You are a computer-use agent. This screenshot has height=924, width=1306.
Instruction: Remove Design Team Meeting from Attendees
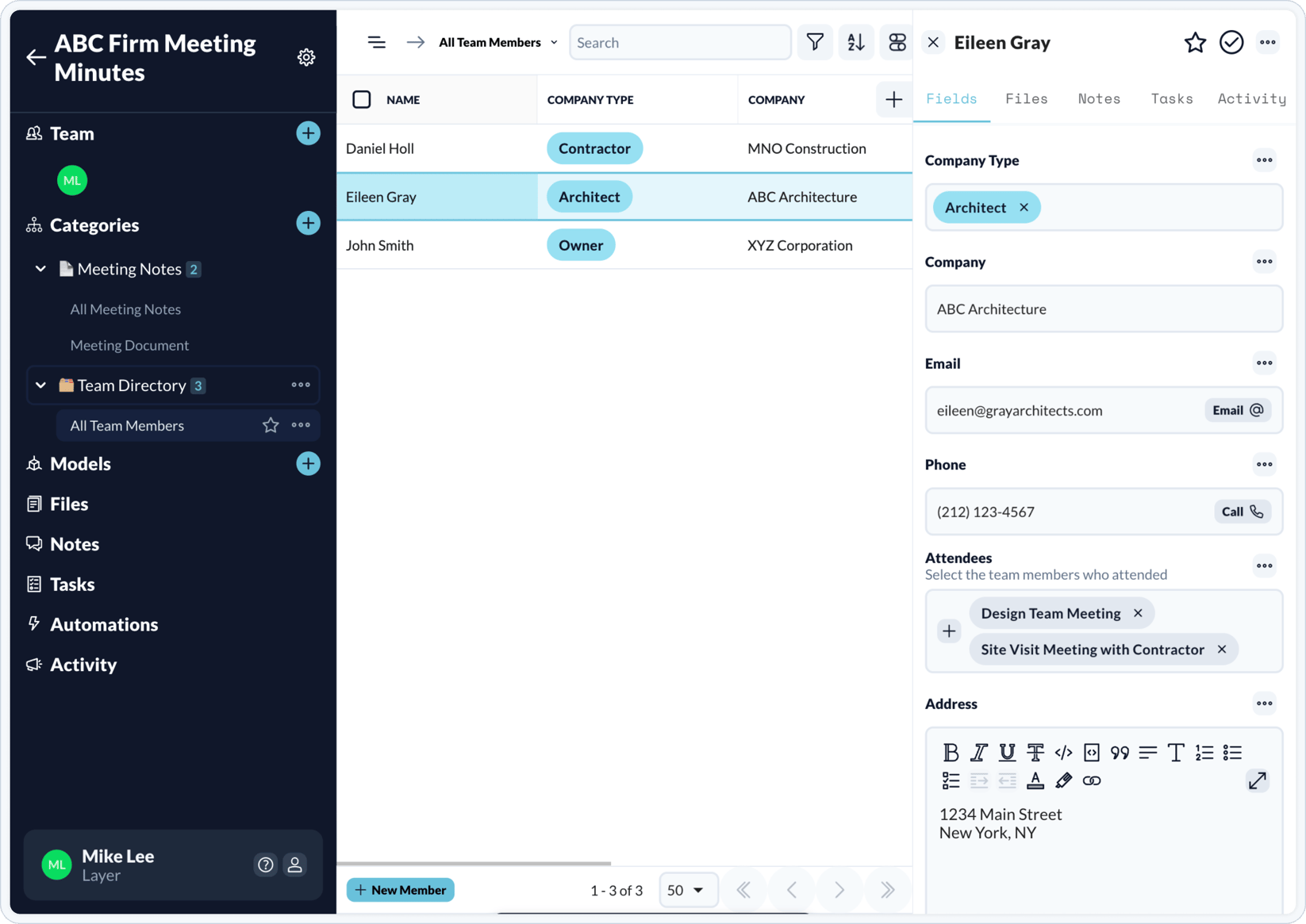coord(1139,613)
